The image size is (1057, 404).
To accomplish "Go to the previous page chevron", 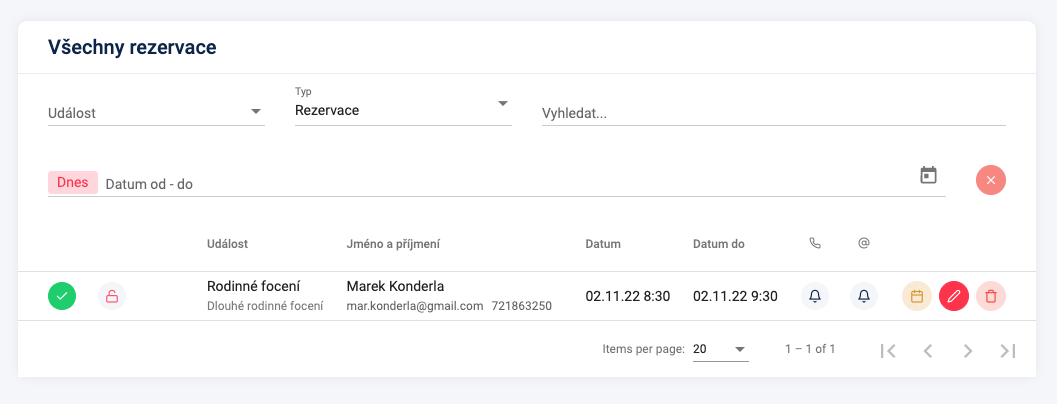I will [x=928, y=350].
